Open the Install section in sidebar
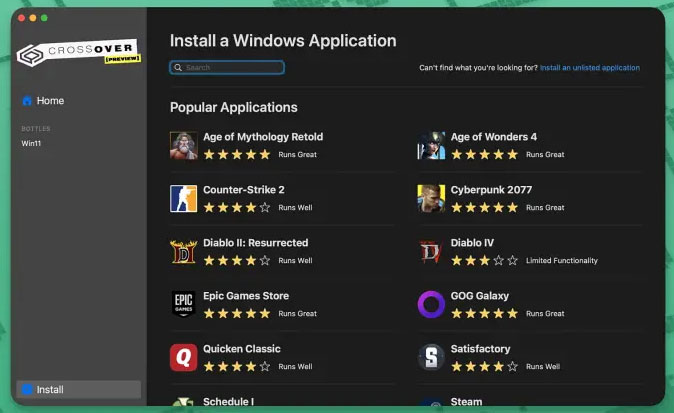This screenshot has height=413, width=674. click(79, 389)
